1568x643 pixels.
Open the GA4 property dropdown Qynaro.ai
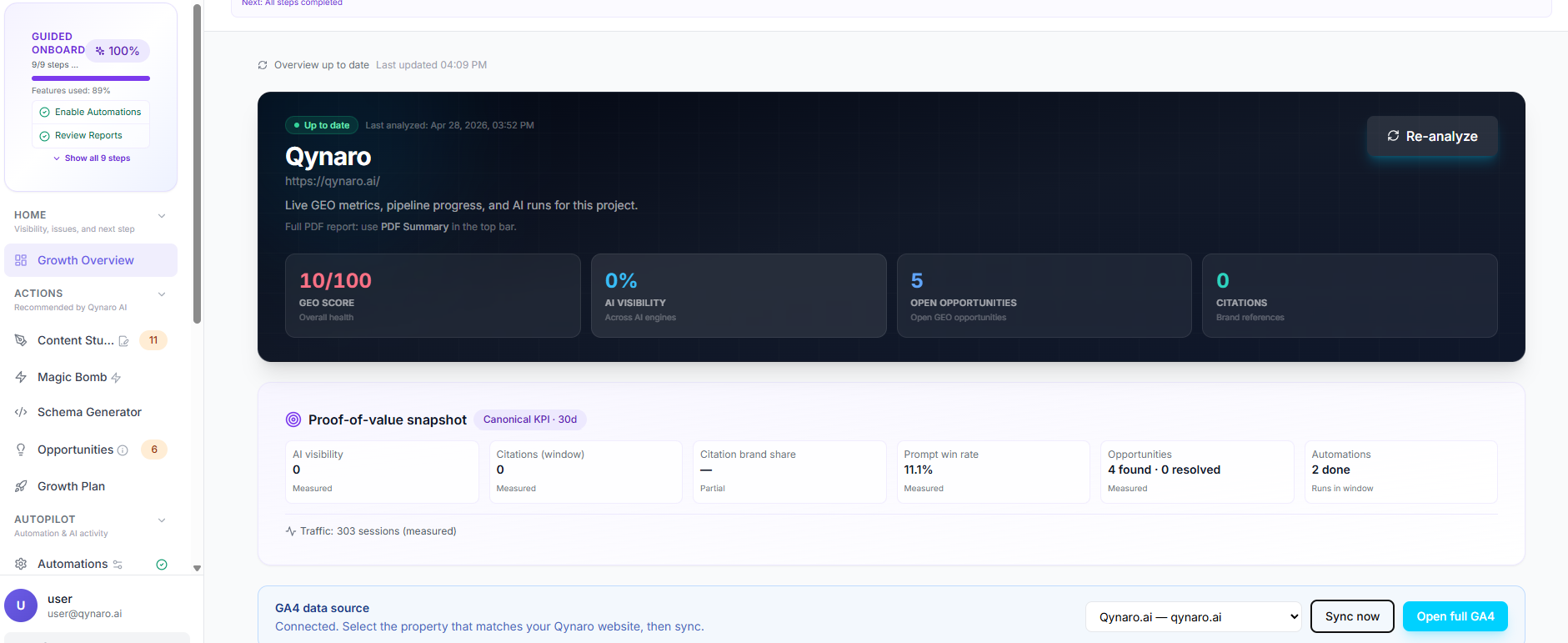click(x=1194, y=617)
